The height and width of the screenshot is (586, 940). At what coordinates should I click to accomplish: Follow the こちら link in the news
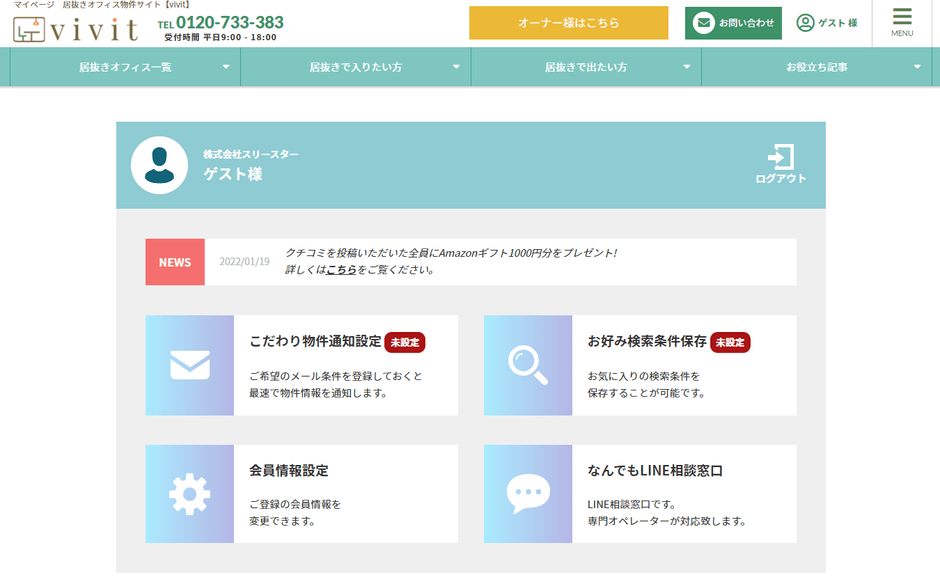click(341, 270)
